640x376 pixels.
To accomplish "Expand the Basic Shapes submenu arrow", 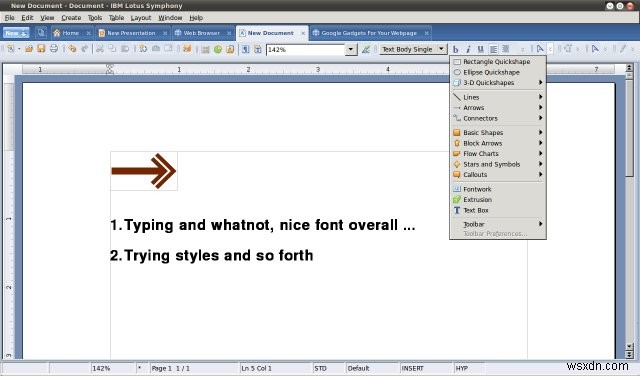I will click(540, 133).
